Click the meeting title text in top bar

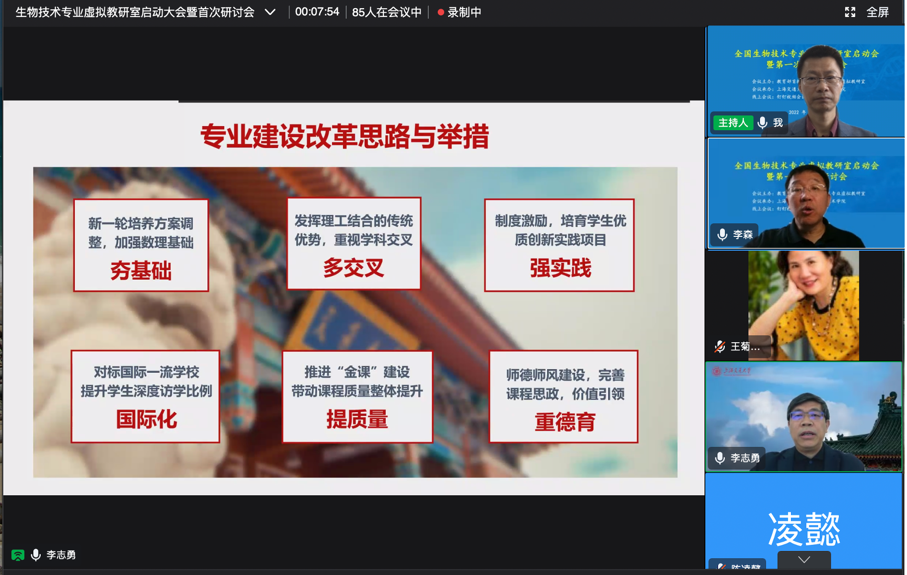coord(135,12)
